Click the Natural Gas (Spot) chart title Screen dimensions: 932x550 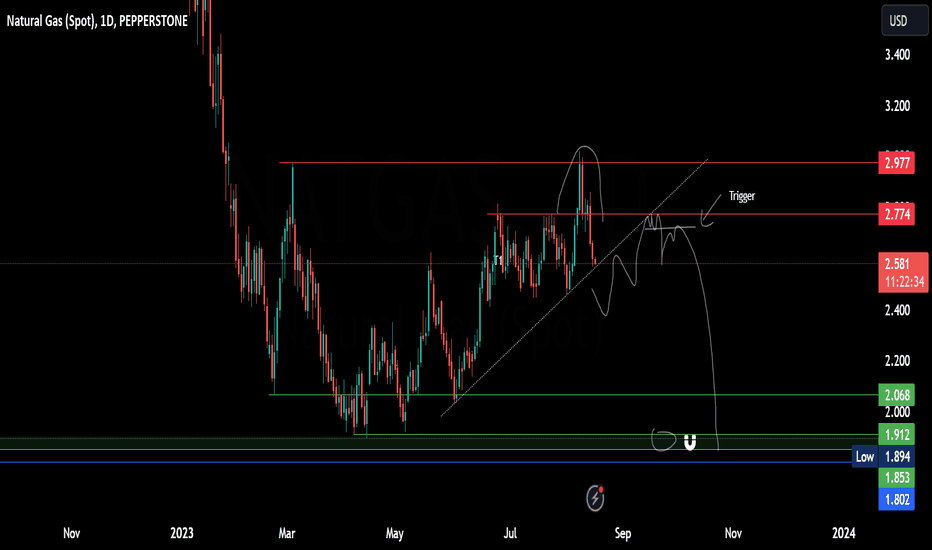click(x=97, y=21)
